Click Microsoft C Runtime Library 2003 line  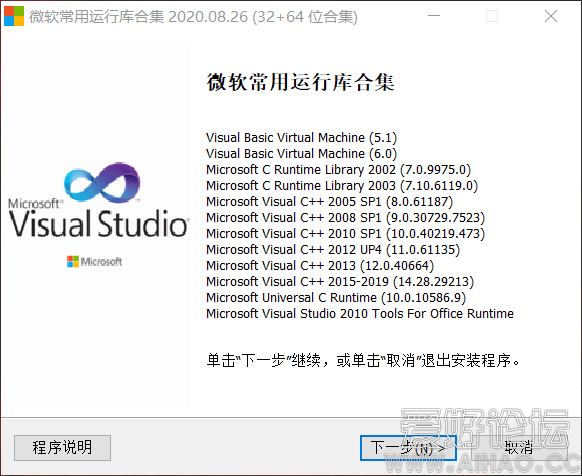pos(342,186)
